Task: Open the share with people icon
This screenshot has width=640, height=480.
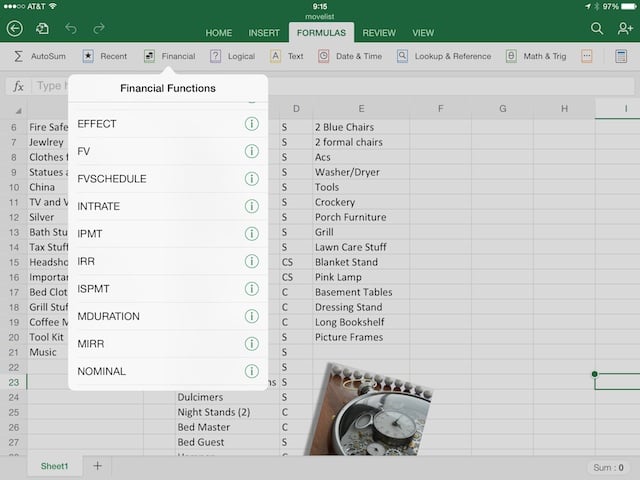Action: pos(625,29)
